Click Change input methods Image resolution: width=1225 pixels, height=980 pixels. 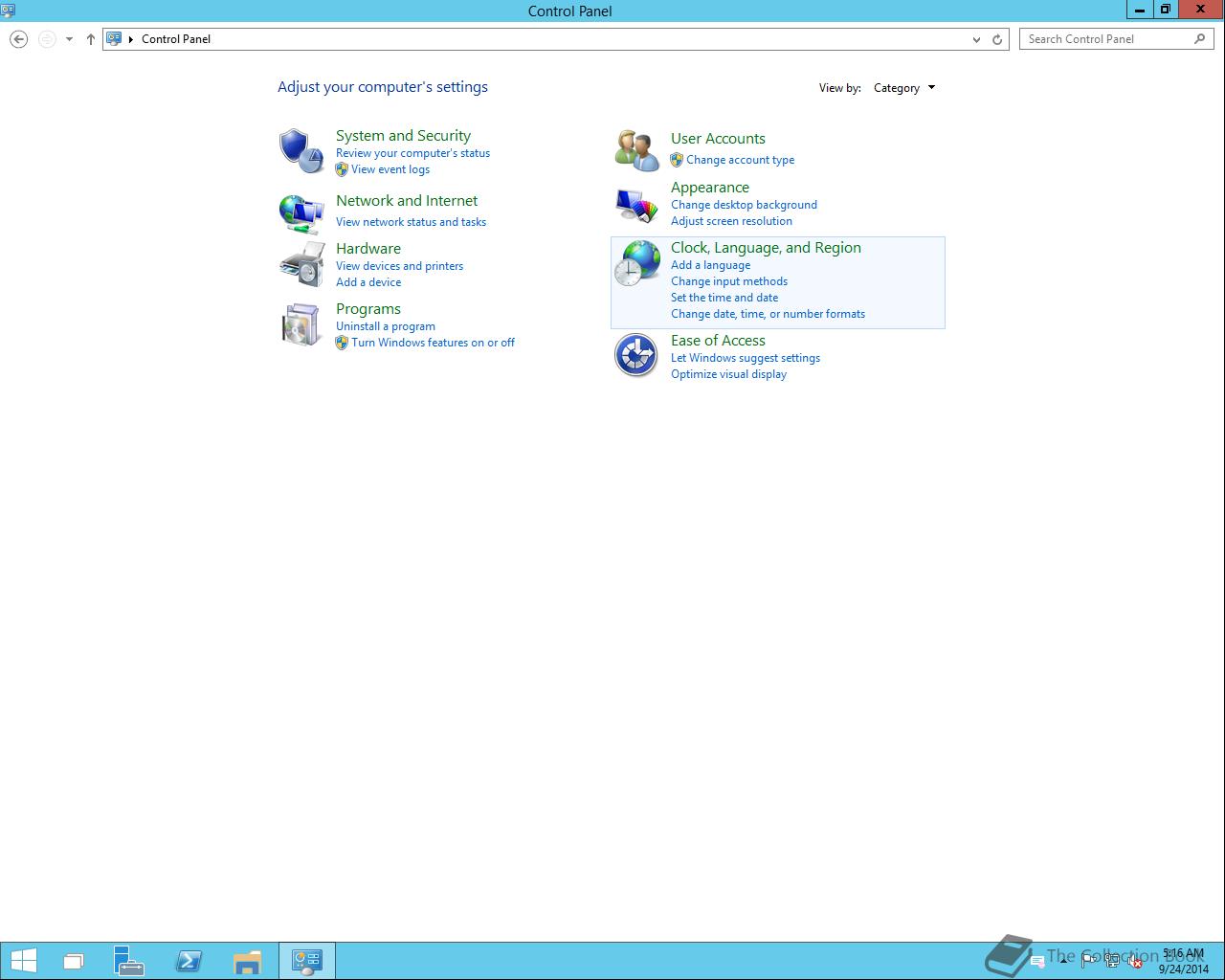[729, 281]
